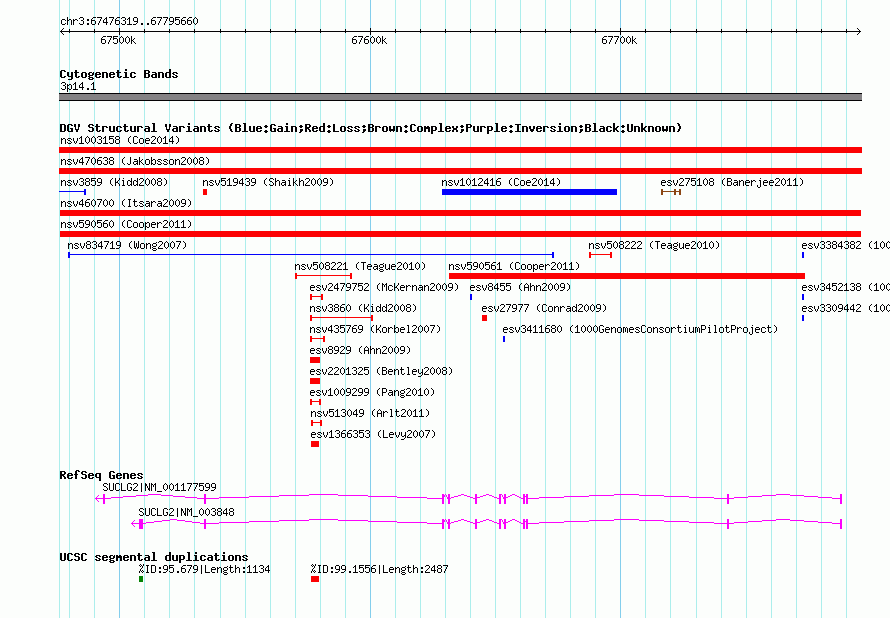Click the red esv2201325 Bentley2008 block

click(315, 381)
